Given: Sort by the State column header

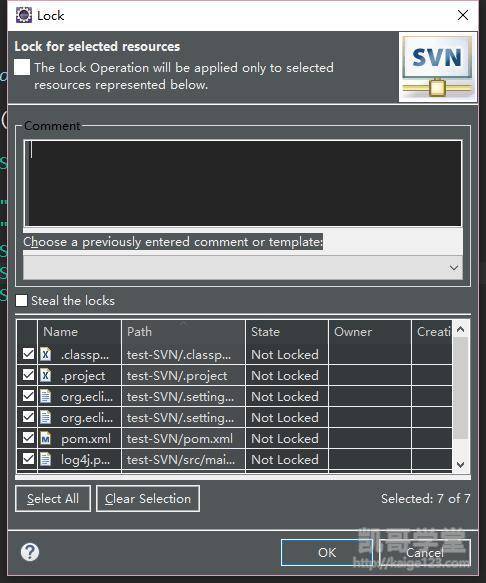Looking at the screenshot, I should tap(287, 331).
